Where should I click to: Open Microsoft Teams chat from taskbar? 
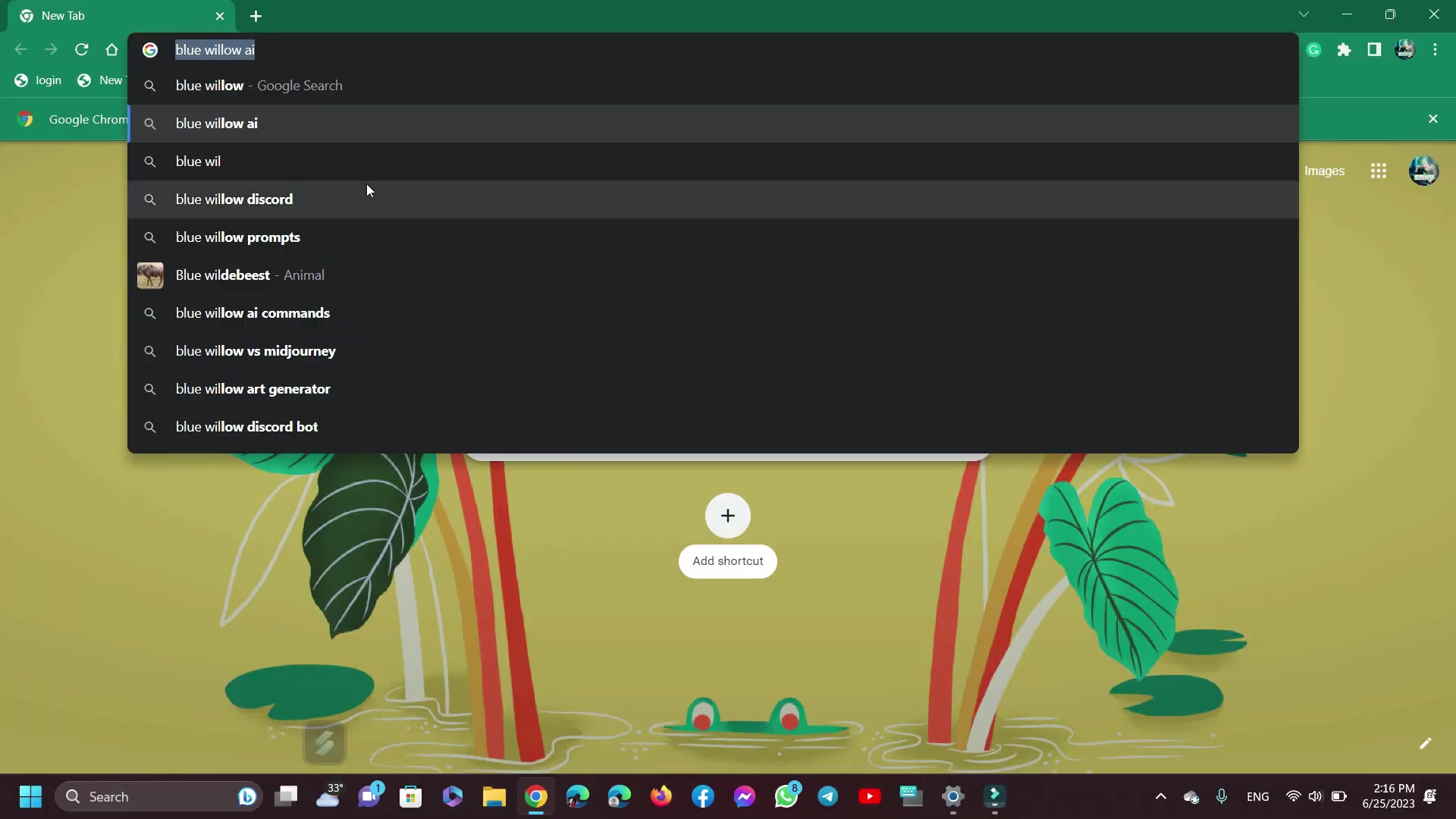tap(370, 796)
